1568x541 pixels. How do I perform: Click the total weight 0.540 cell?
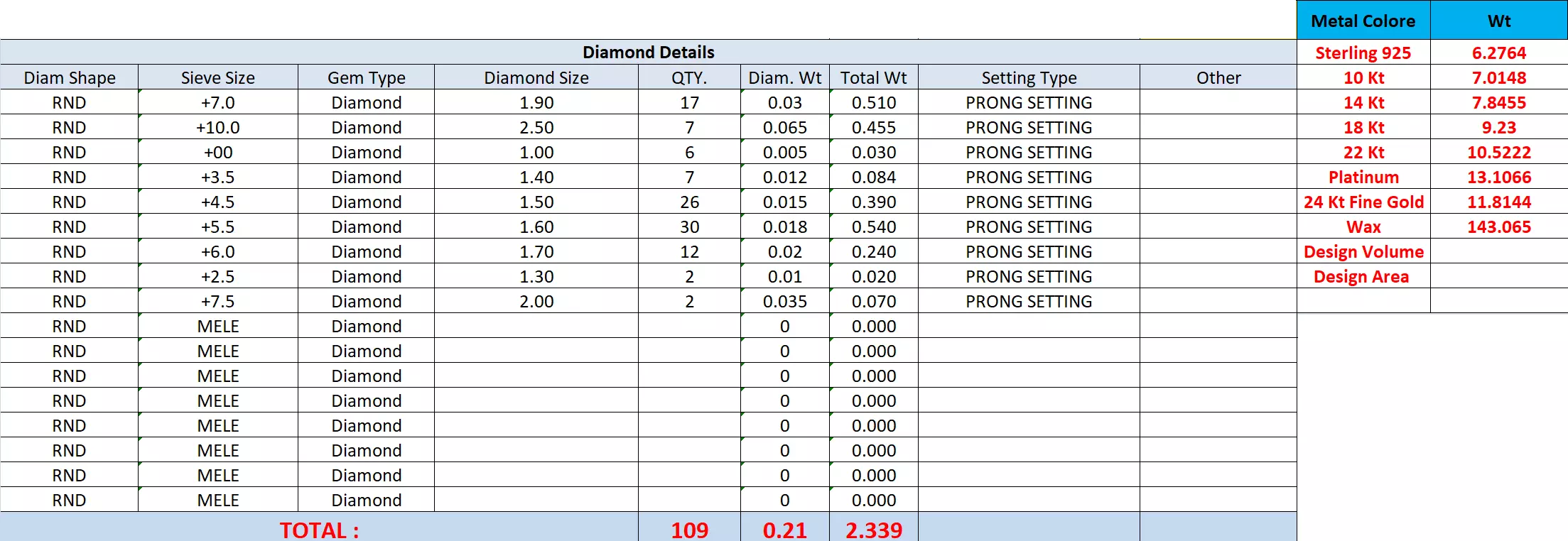pos(873,226)
